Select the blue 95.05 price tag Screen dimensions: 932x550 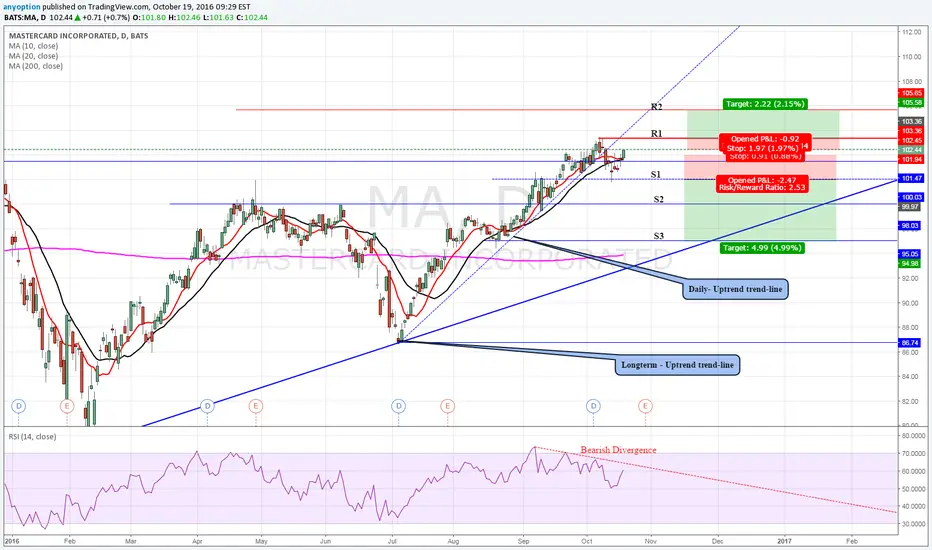click(910, 254)
